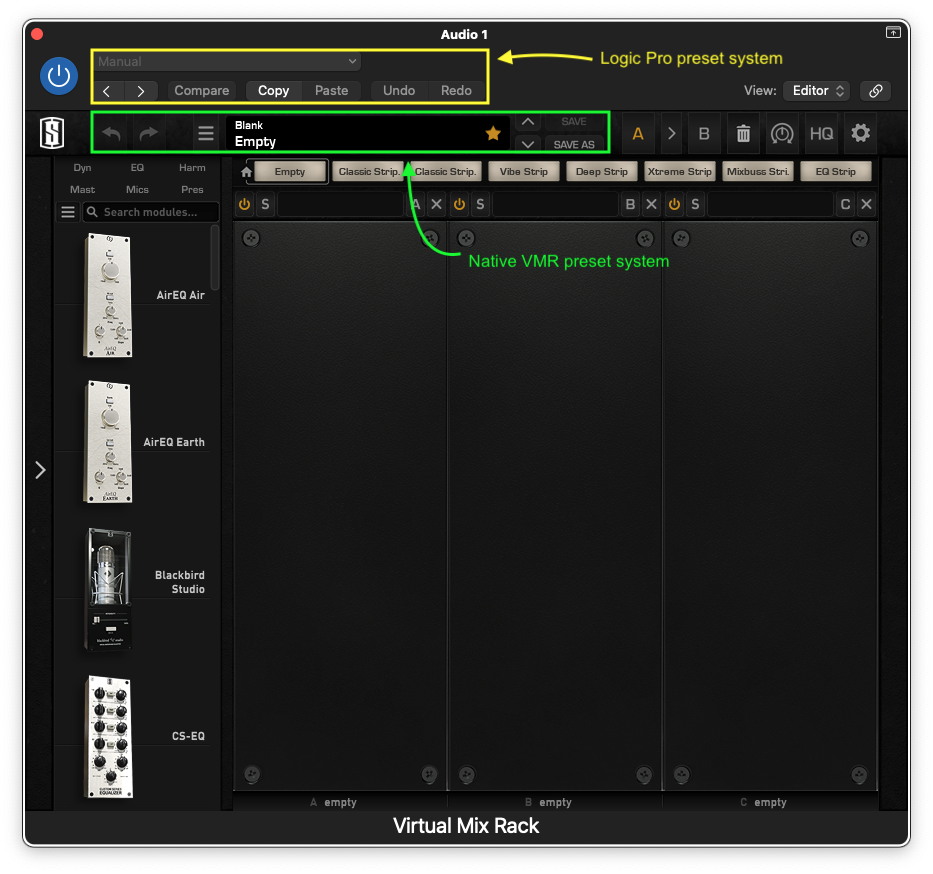Viewport: 933px width, 874px height.
Task: Select the B comparison state
Action: [x=704, y=133]
